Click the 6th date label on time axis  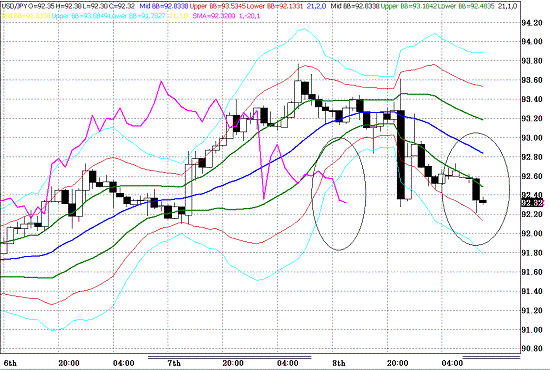pos(9,363)
